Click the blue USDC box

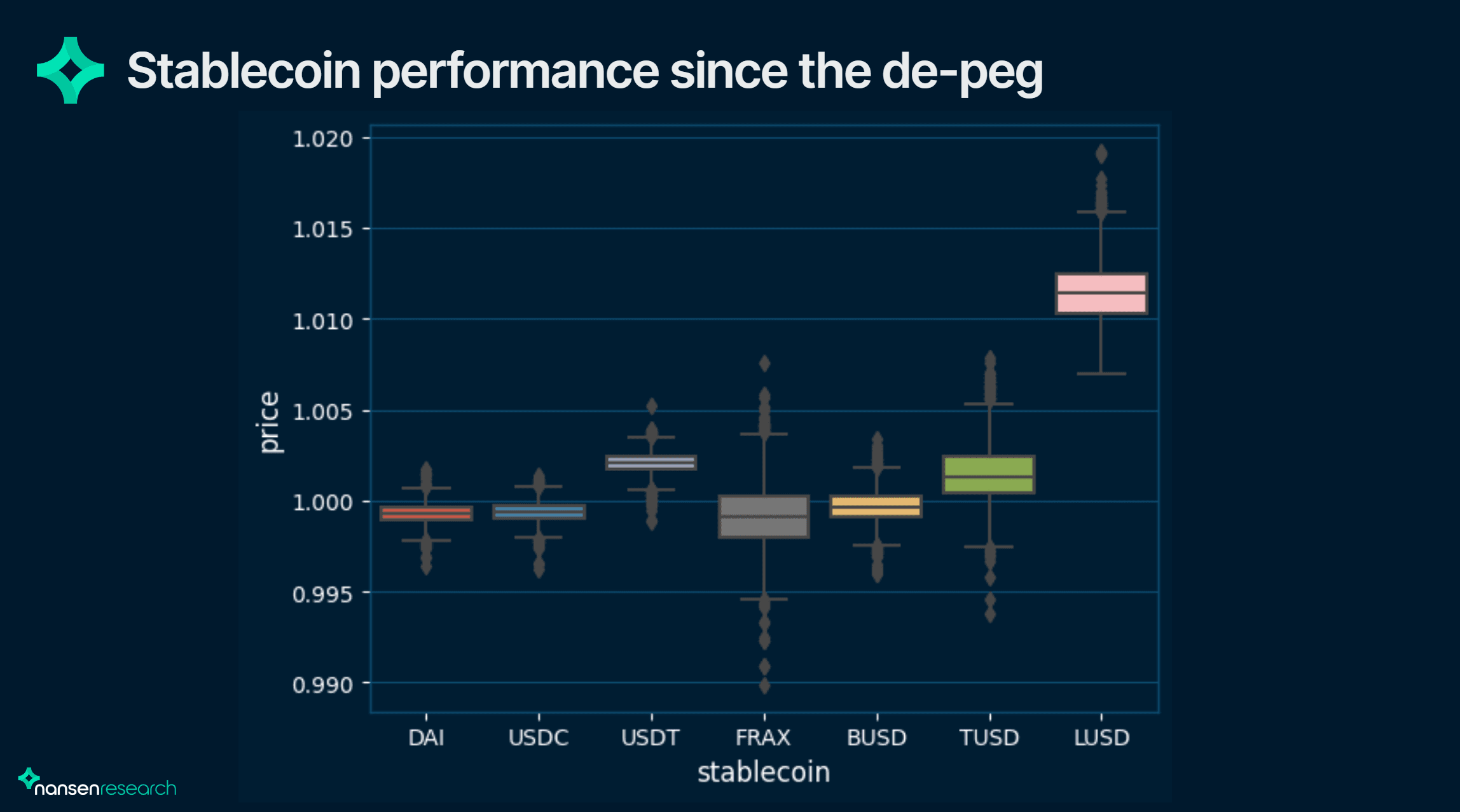[x=539, y=512]
